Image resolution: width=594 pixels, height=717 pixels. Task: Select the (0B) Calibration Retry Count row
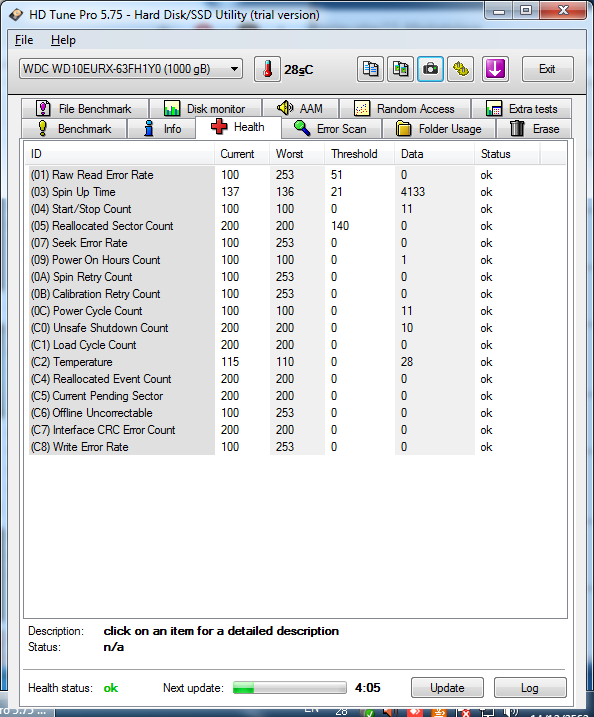point(297,294)
